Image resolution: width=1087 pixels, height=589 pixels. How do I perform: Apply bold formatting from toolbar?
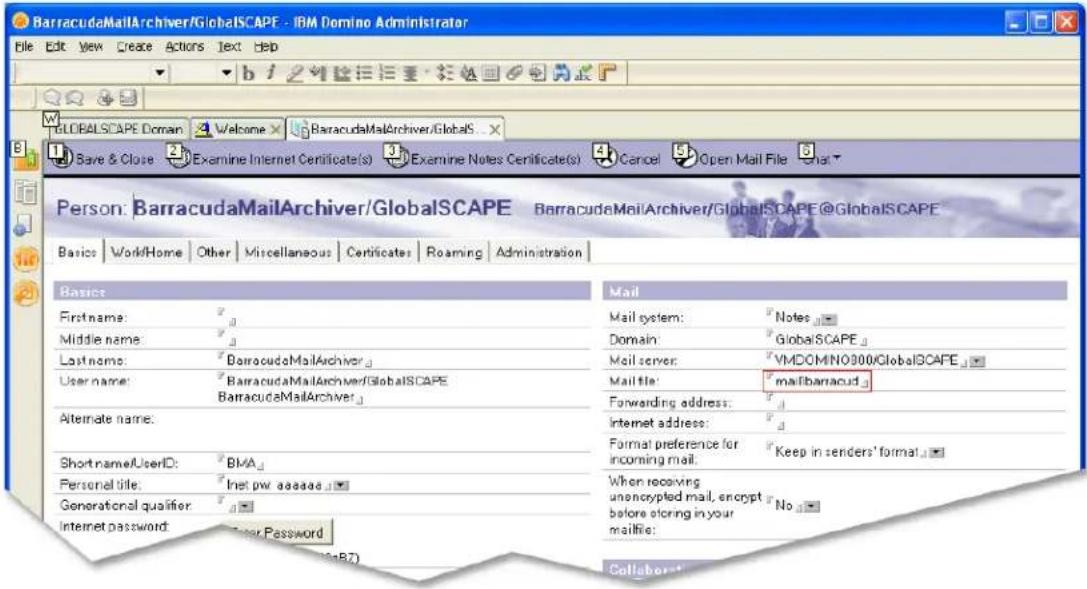click(x=248, y=73)
